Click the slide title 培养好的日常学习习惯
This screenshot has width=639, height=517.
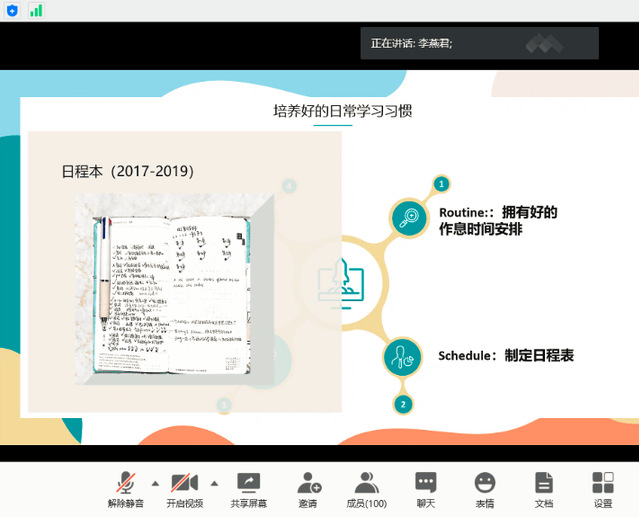click(342, 111)
